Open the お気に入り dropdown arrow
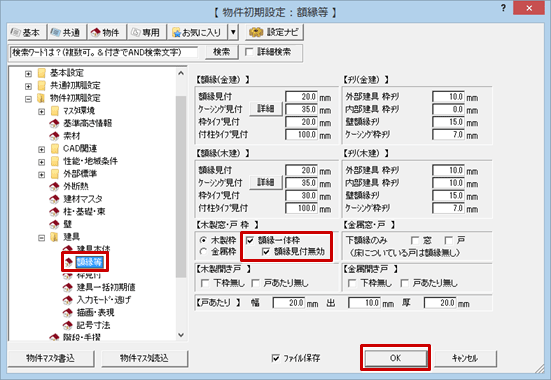 click(233, 32)
